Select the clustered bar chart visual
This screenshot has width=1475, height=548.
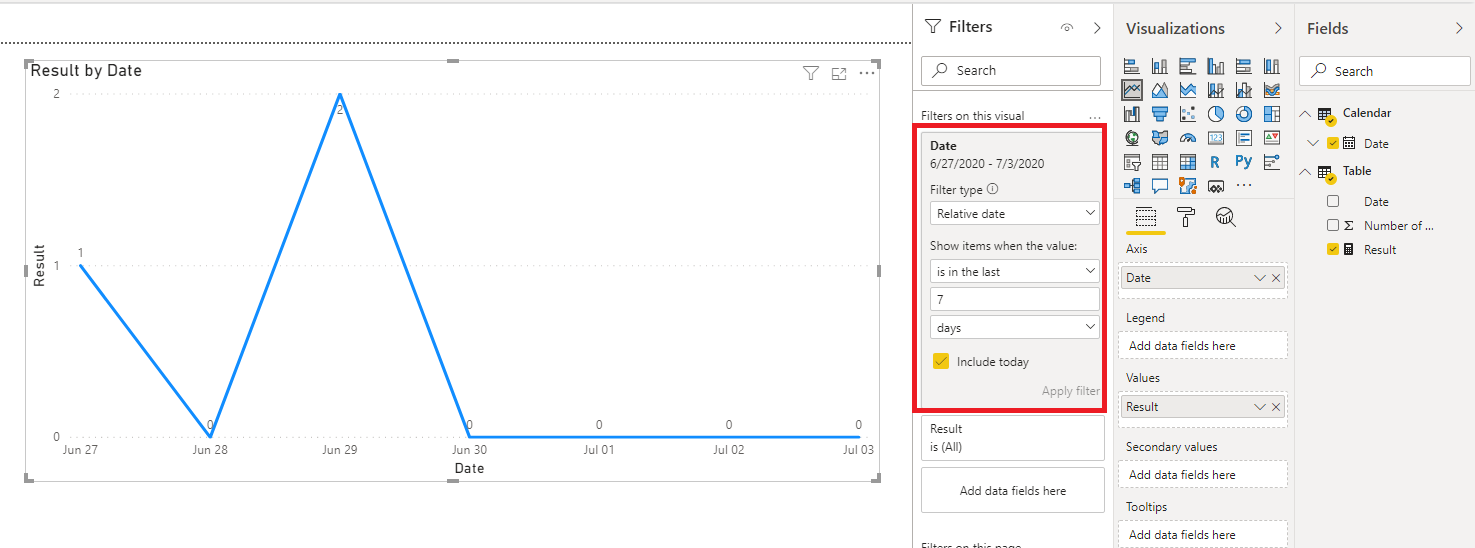(x=1188, y=66)
